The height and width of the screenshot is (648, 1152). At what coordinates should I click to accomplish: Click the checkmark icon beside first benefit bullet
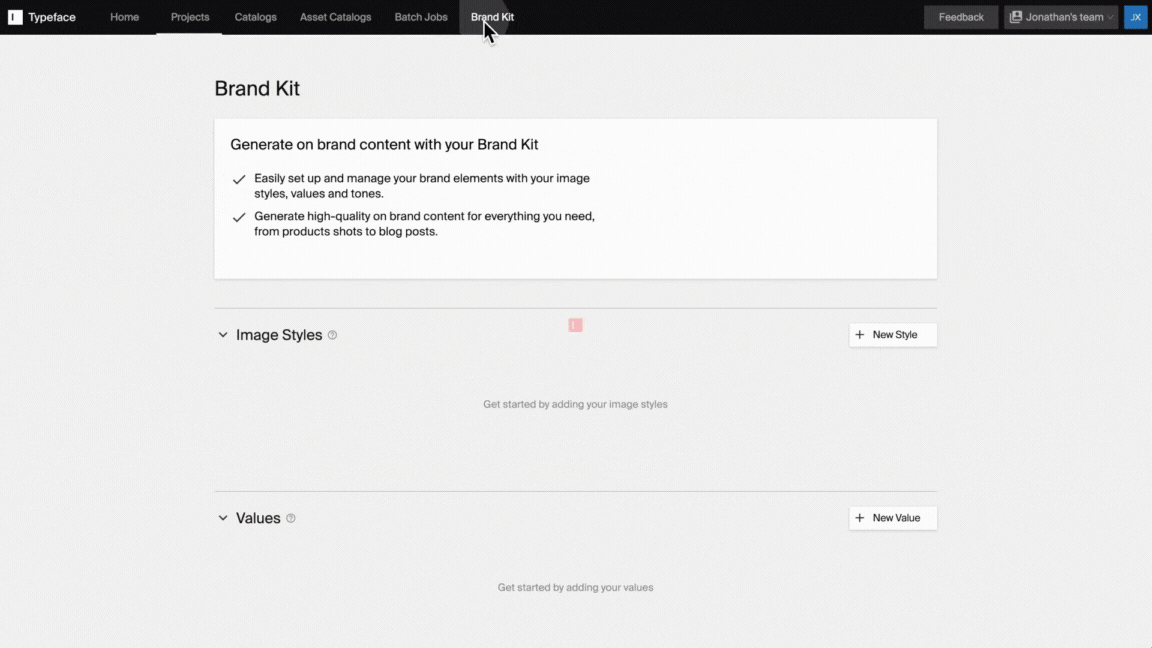237,179
